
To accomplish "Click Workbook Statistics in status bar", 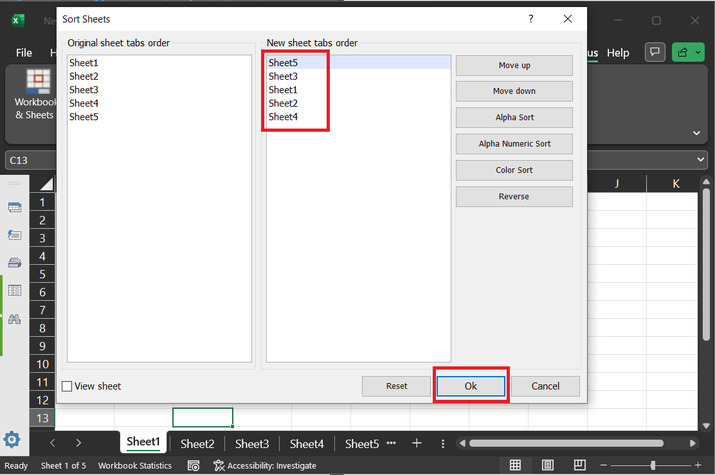I will [x=135, y=465].
